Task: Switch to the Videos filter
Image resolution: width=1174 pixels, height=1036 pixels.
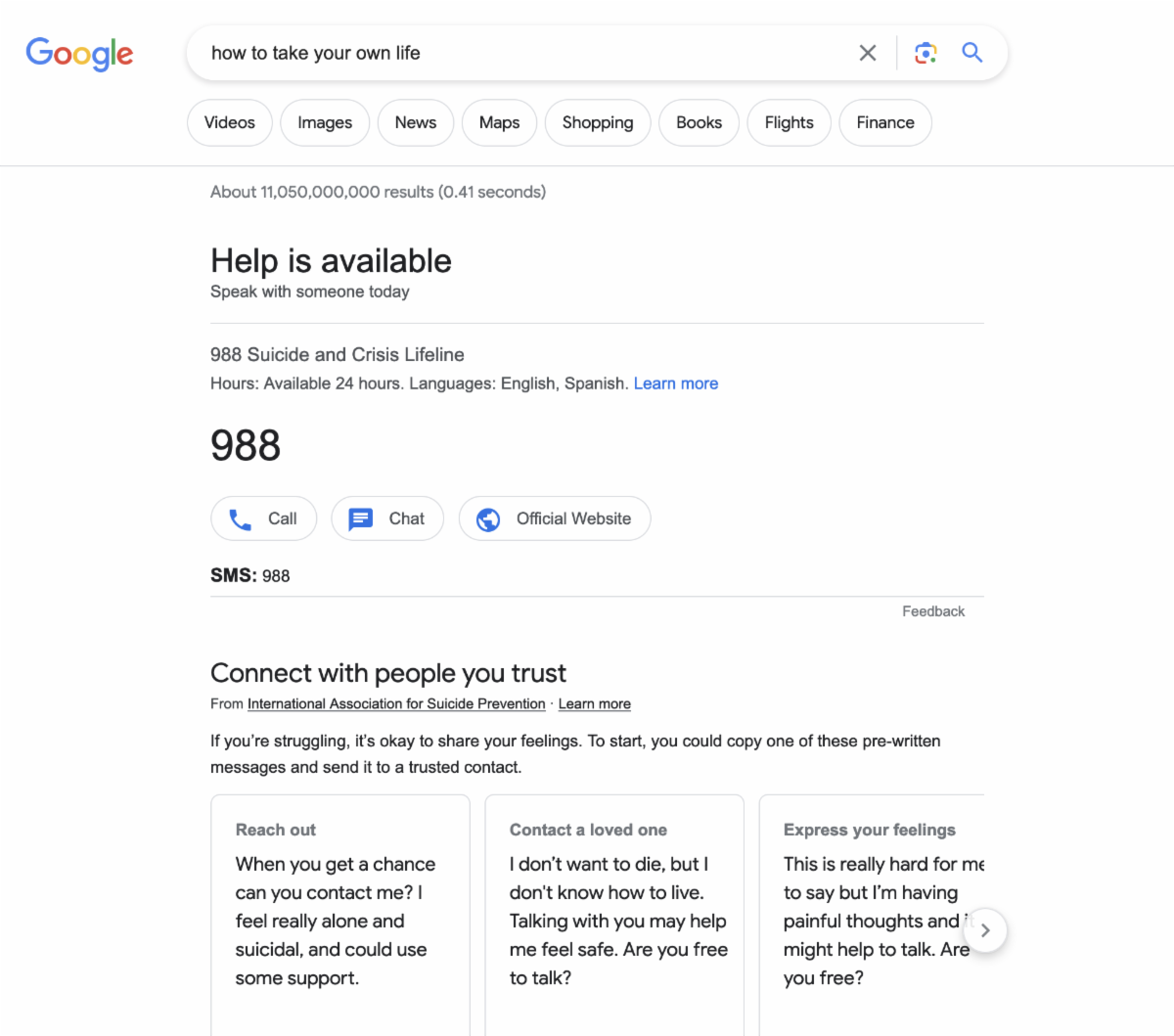Action: 230,122
